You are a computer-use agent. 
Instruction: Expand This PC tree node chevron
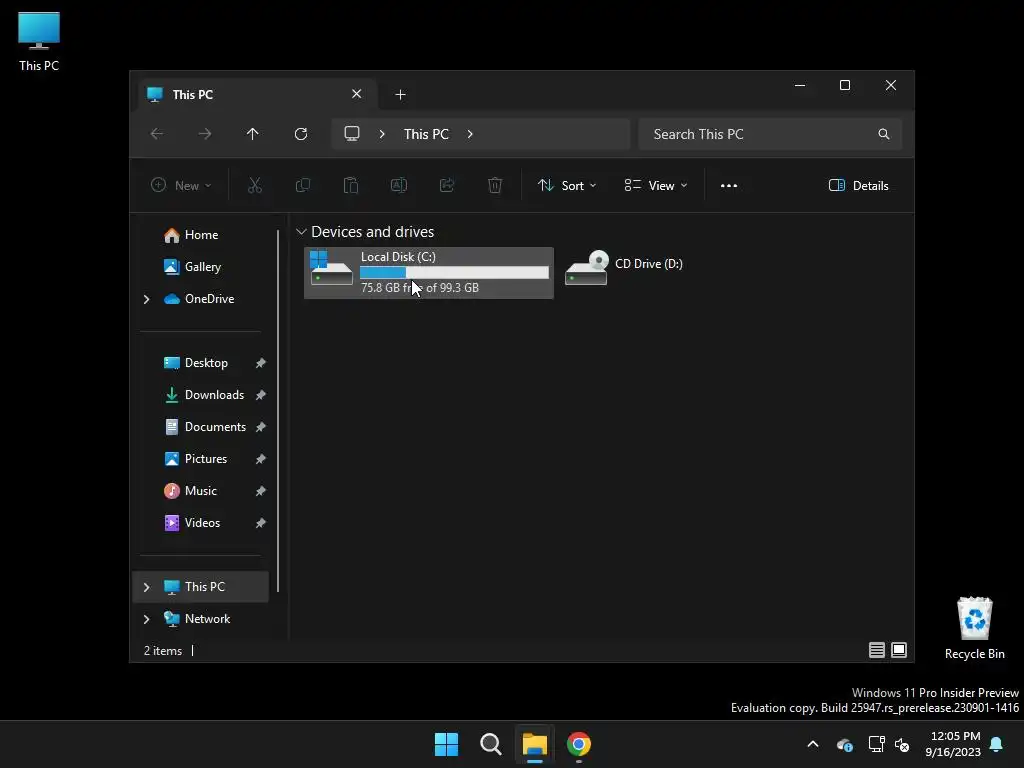[146, 587]
